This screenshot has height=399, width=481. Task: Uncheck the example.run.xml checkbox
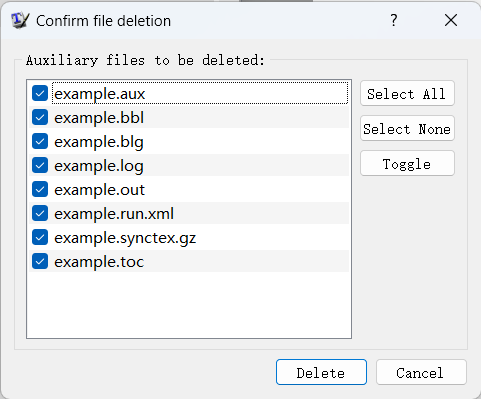(x=40, y=213)
